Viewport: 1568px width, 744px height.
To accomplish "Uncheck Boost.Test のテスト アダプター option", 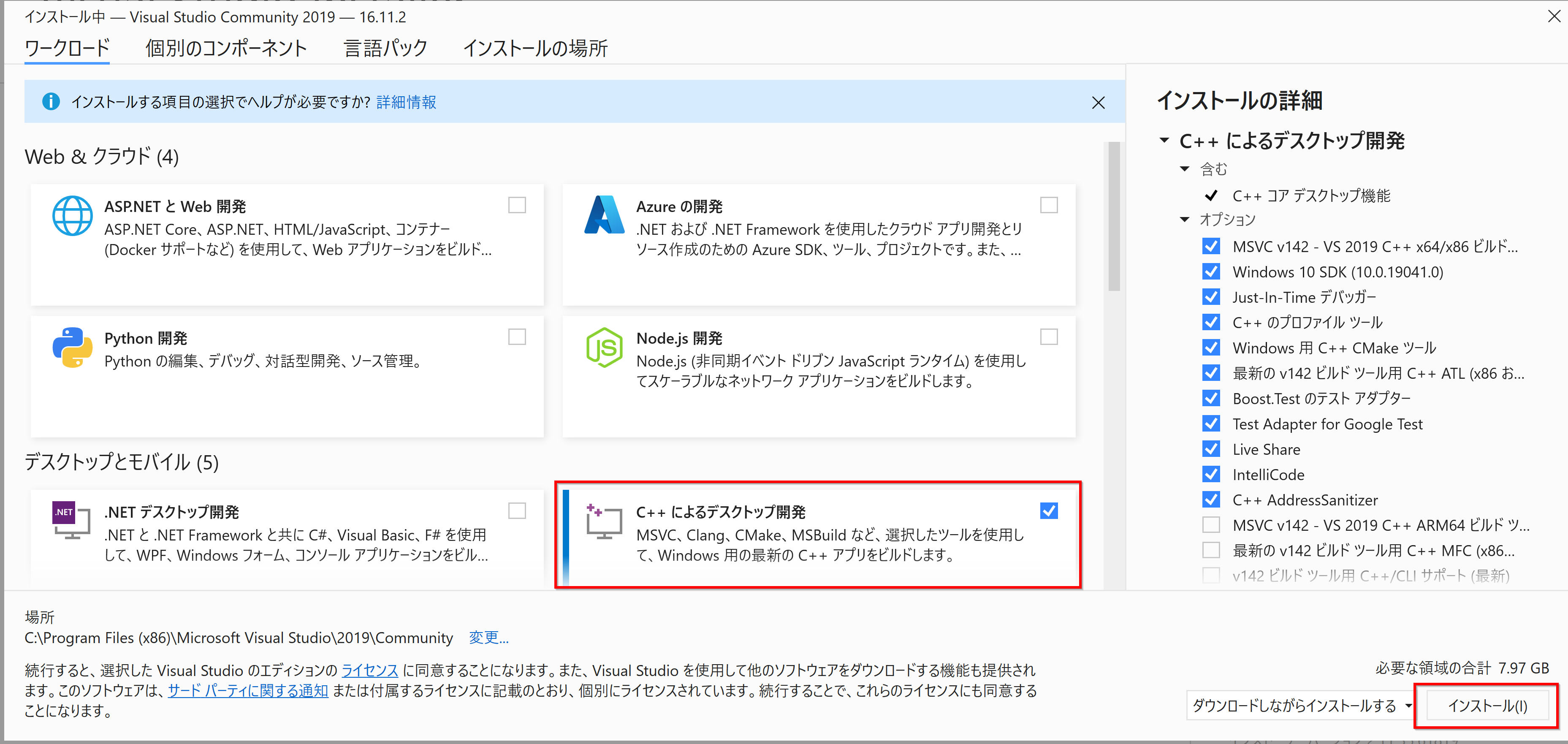I will [1211, 398].
